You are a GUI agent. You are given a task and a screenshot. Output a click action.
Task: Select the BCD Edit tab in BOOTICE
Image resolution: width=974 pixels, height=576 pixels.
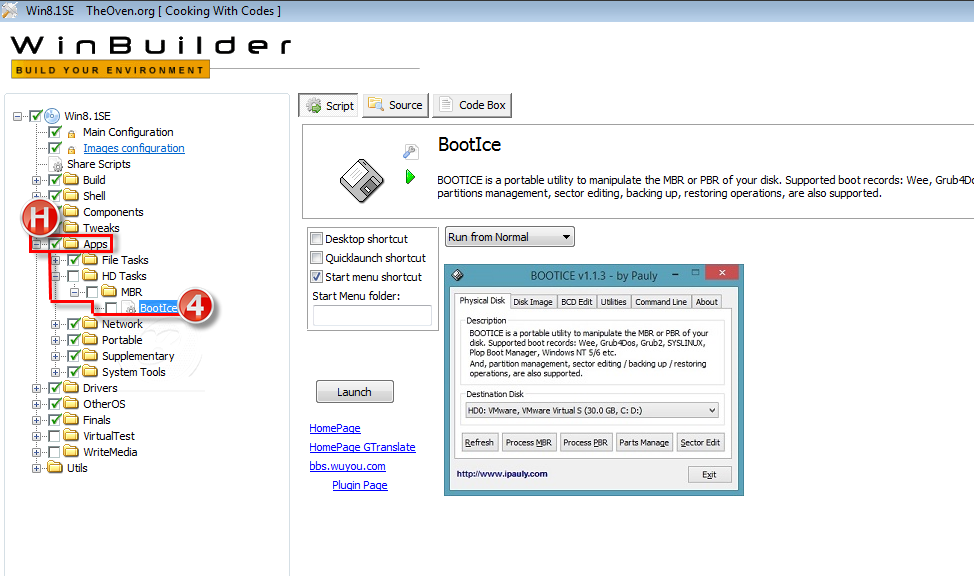(x=576, y=302)
